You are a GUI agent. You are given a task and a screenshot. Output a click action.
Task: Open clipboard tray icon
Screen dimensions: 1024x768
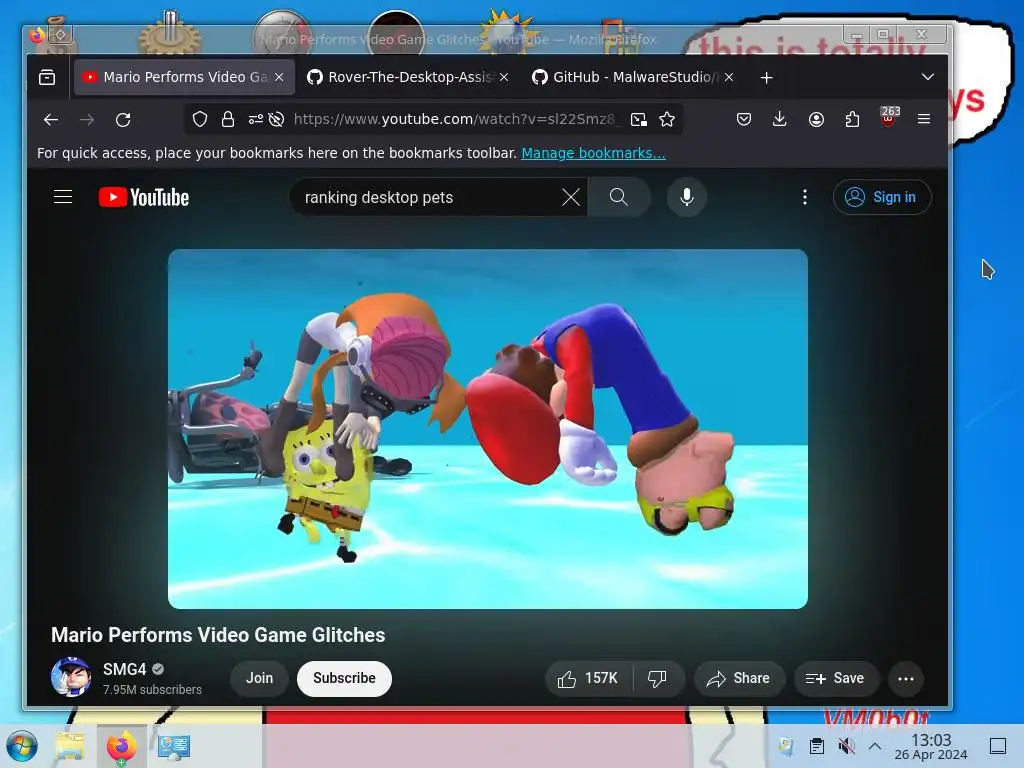(816, 746)
